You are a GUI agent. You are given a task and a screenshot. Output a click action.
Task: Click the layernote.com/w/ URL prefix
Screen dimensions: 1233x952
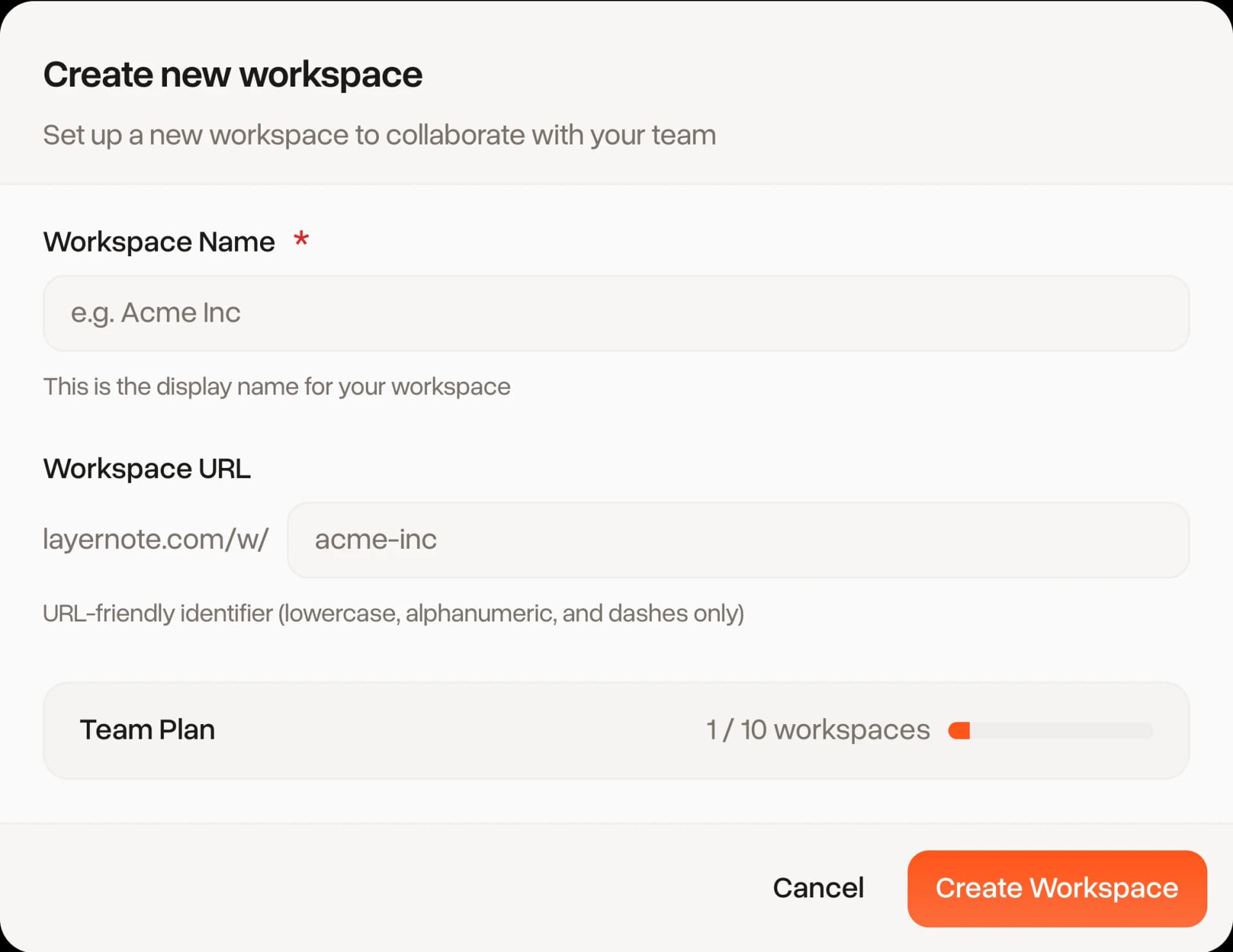[x=155, y=539]
